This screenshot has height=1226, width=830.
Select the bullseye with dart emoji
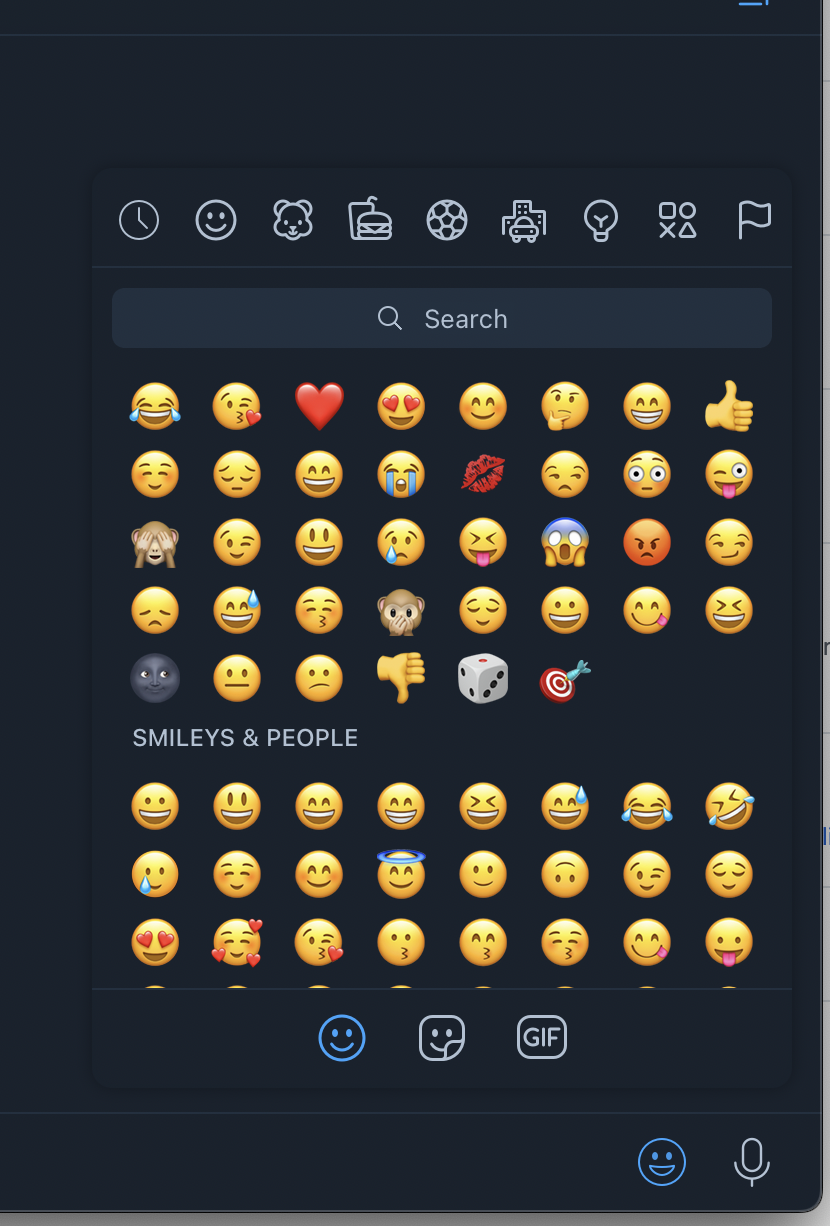pos(565,678)
